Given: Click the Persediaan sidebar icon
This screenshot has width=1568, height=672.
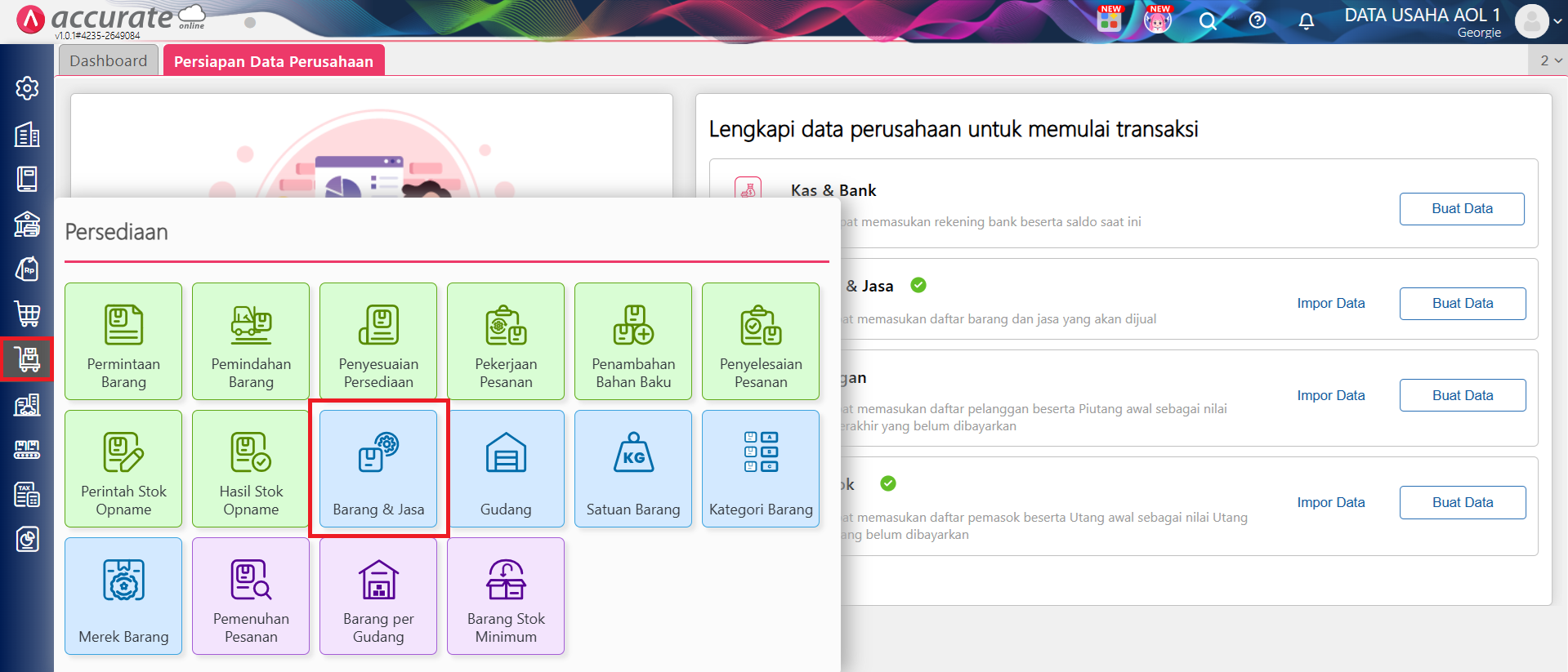Looking at the screenshot, I should 27,358.
